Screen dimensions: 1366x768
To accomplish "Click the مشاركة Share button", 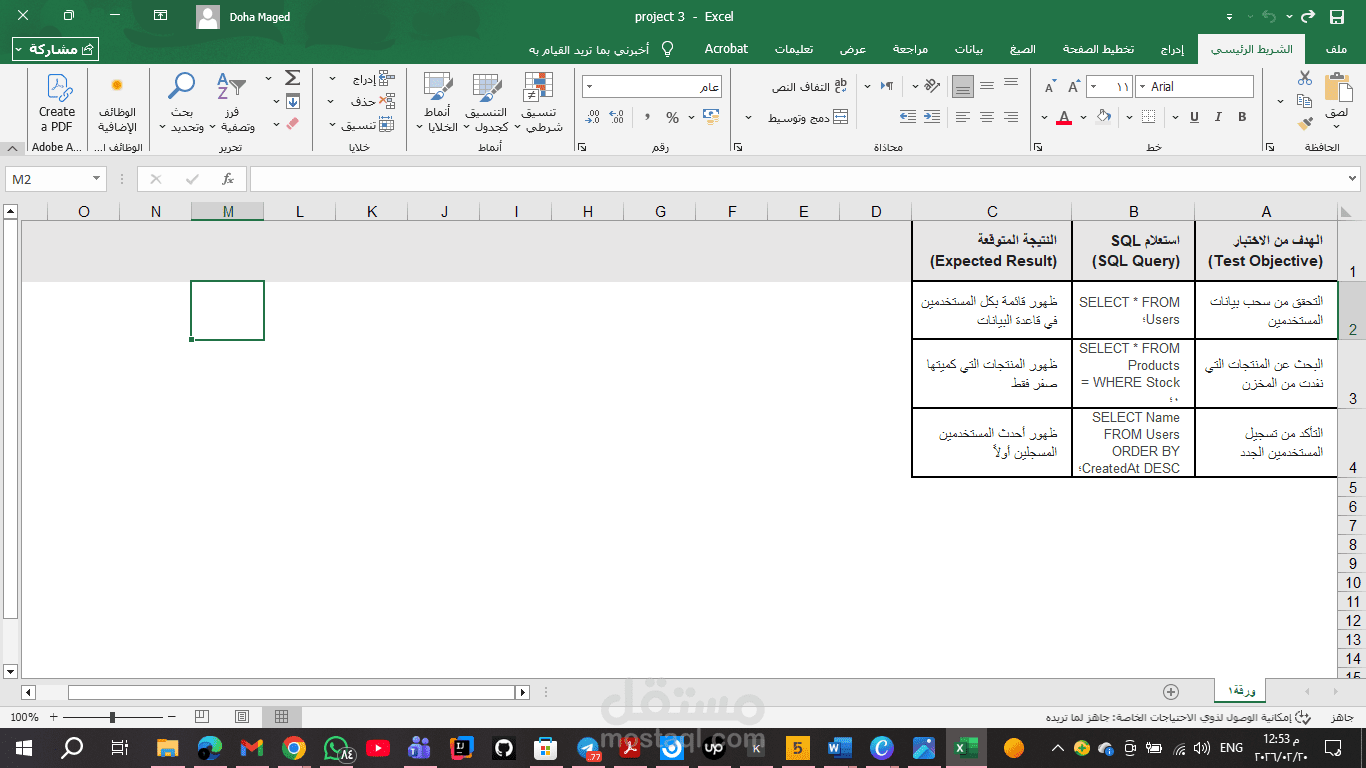I will tap(56, 49).
